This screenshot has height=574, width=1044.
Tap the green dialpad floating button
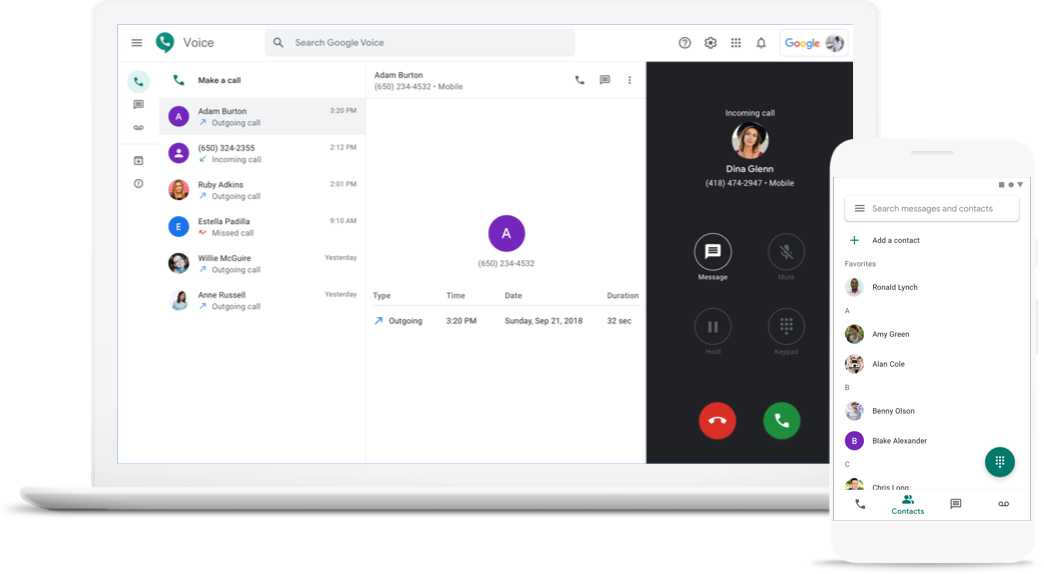tap(999, 461)
